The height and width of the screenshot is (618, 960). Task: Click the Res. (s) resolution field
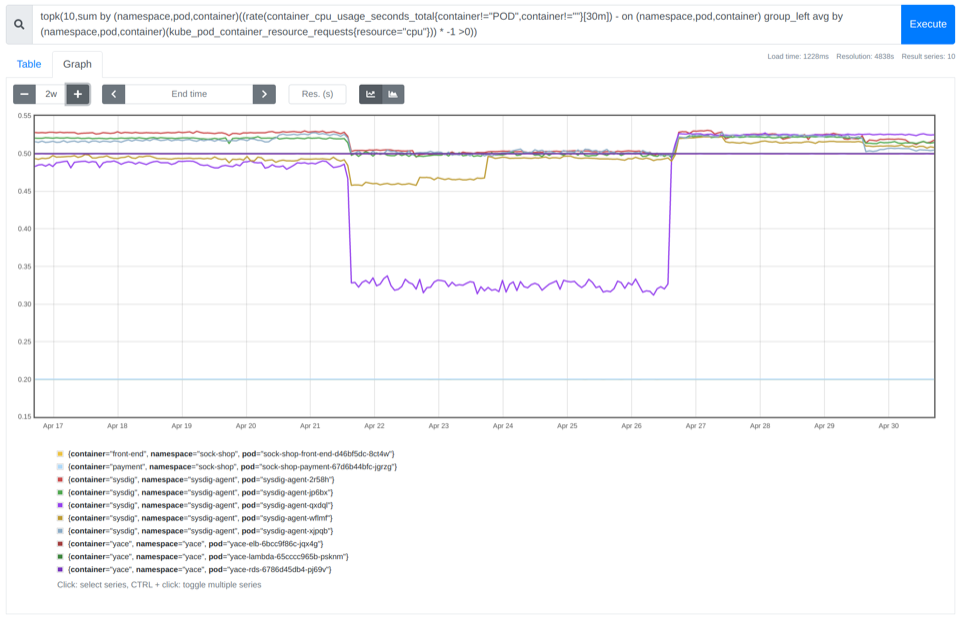(318, 93)
